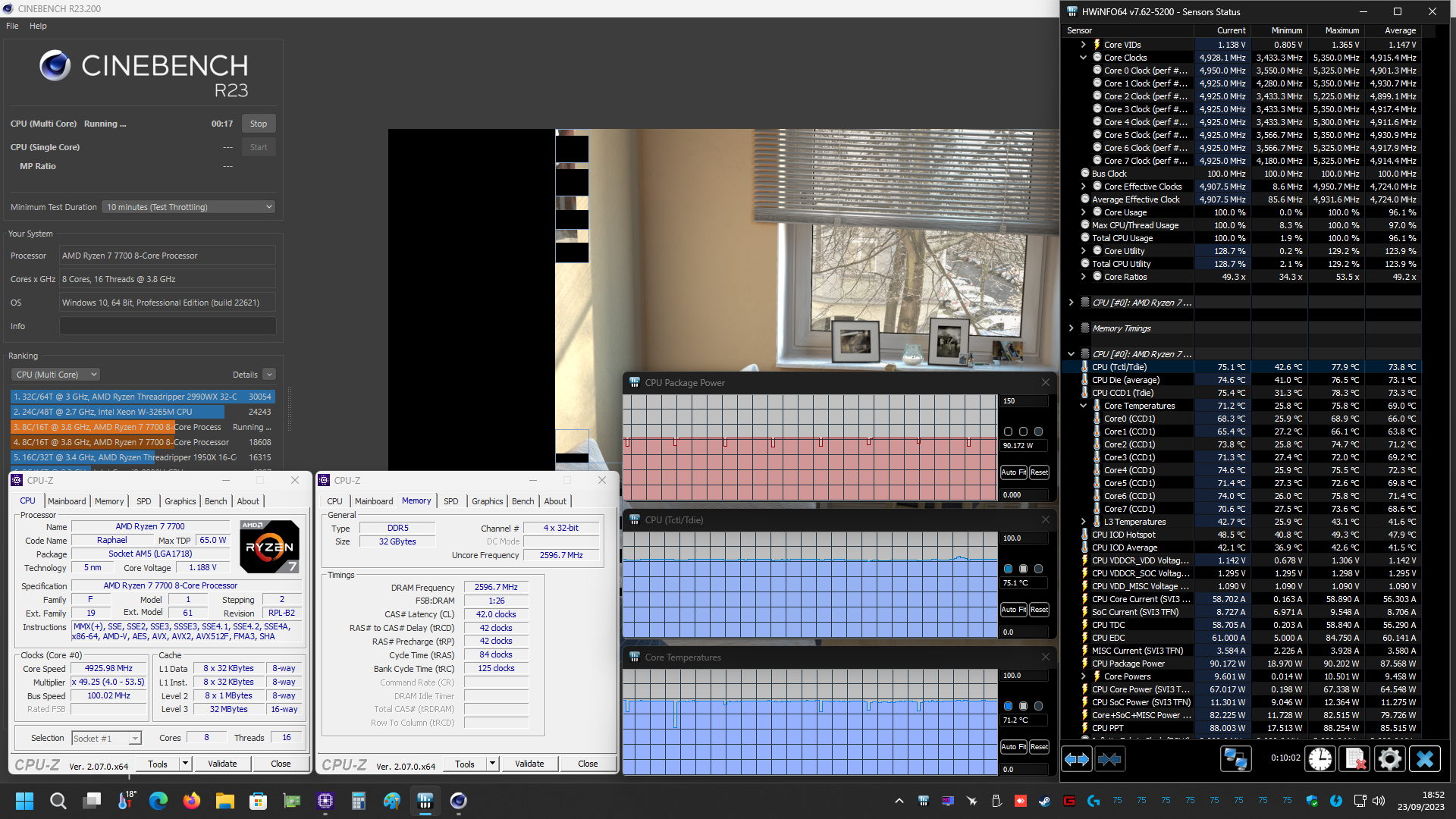Image resolution: width=1456 pixels, height=819 pixels.
Task: Click blue color box in CPU (Tctl/Tdie) graph
Action: click(1008, 569)
